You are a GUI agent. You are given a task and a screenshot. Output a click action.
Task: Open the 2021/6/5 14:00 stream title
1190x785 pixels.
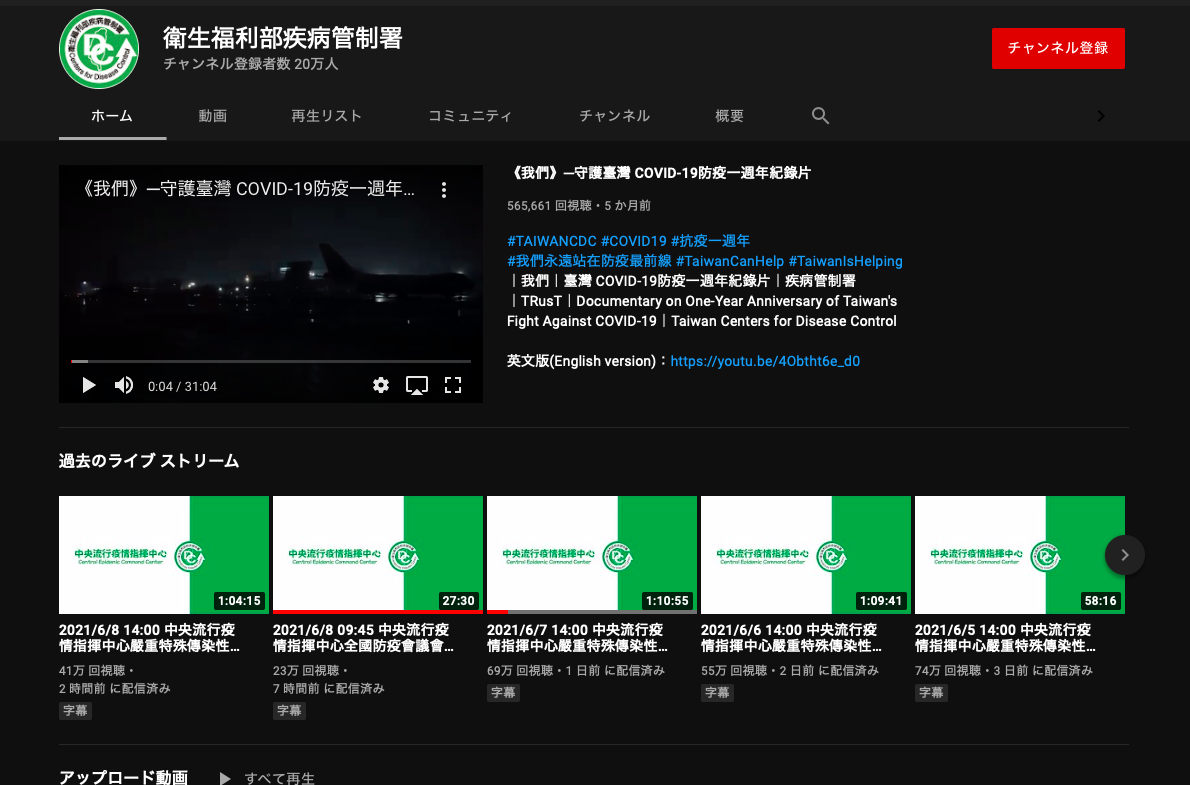point(1006,638)
